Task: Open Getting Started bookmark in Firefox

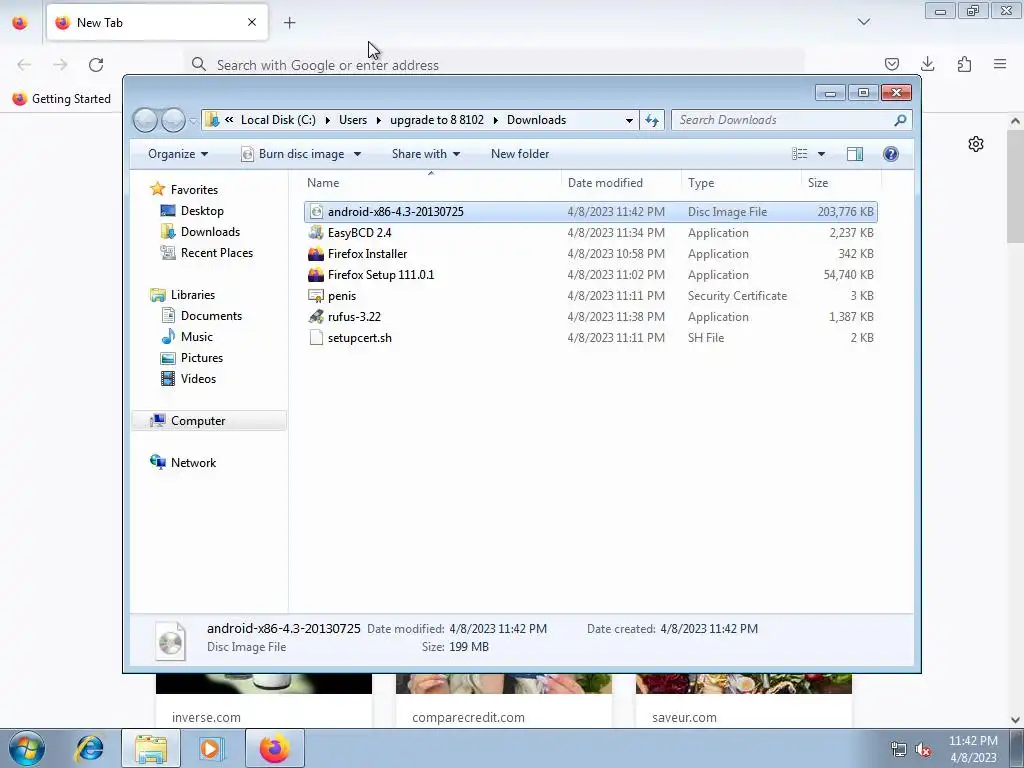Action: click(x=61, y=99)
